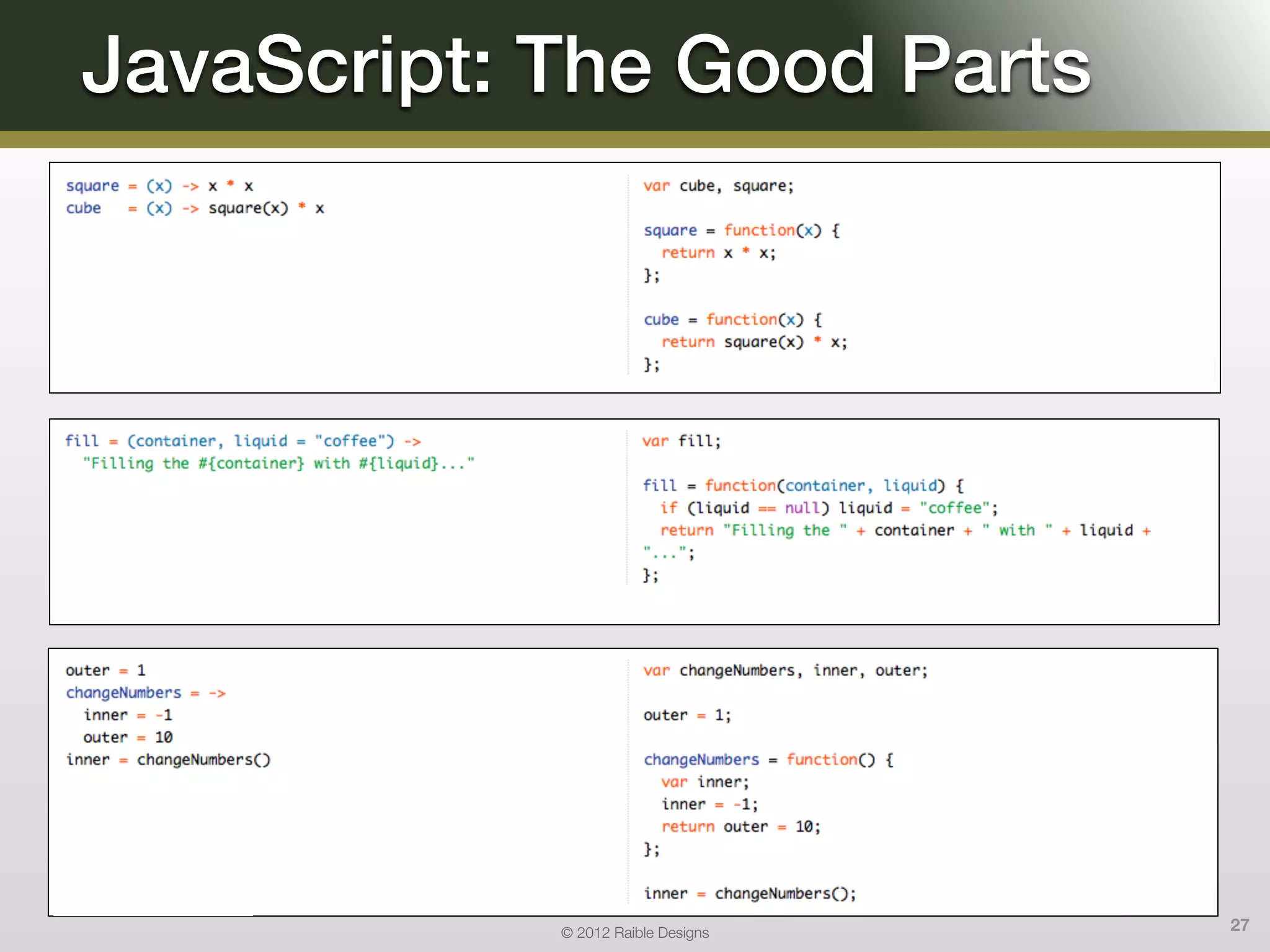Click the 'return x * x;' statement
The width and height of the screenshot is (1270, 952).
pyautogui.click(x=718, y=253)
